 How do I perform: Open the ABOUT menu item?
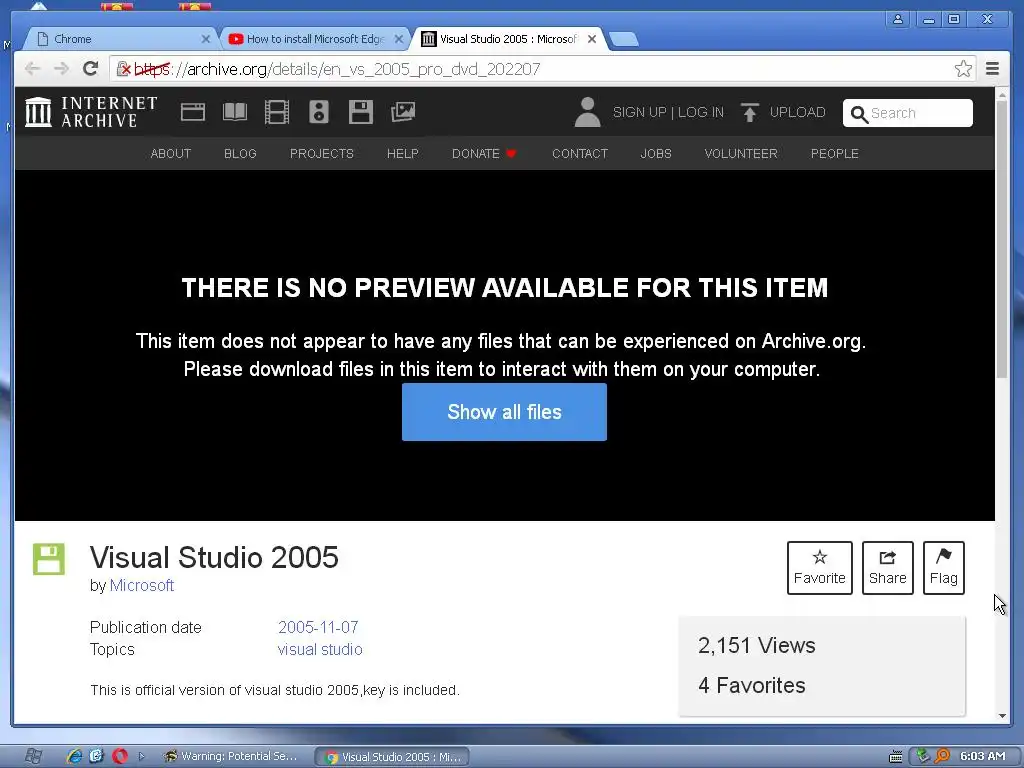[x=170, y=153]
